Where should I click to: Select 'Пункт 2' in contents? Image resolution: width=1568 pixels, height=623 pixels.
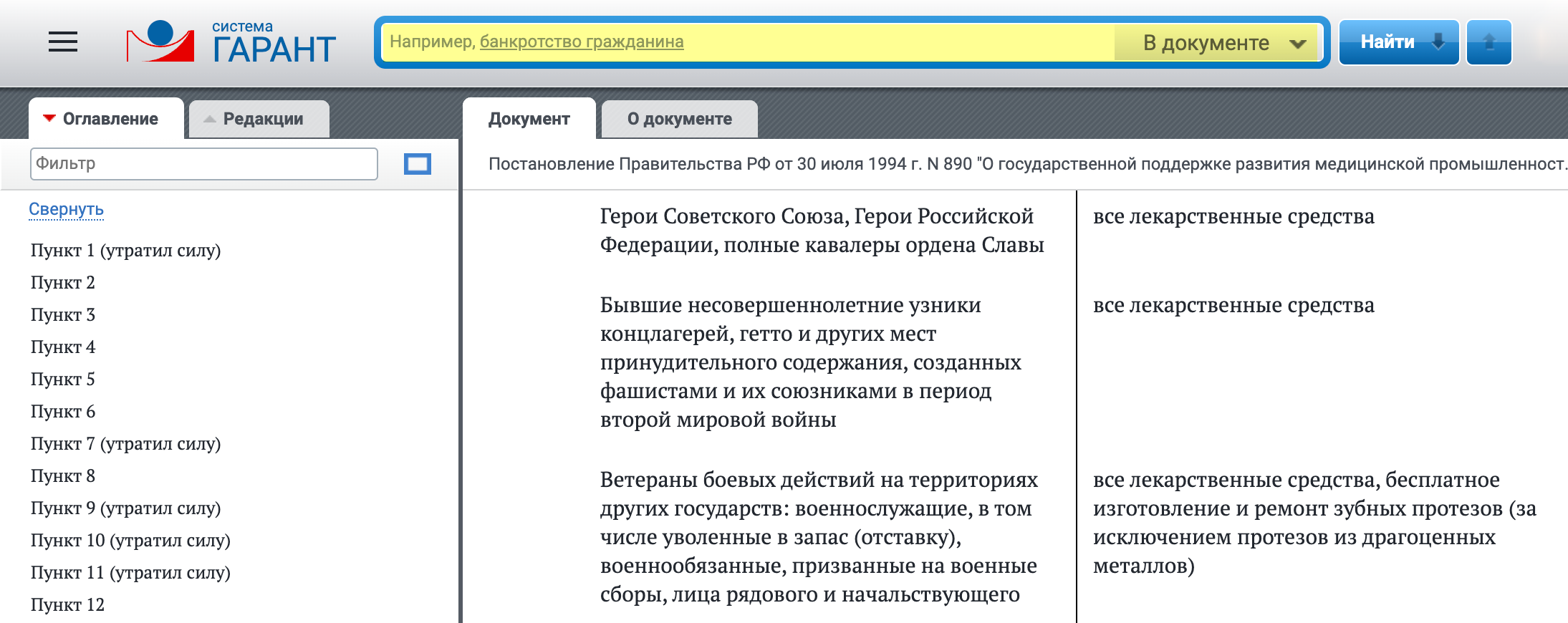[x=62, y=283]
